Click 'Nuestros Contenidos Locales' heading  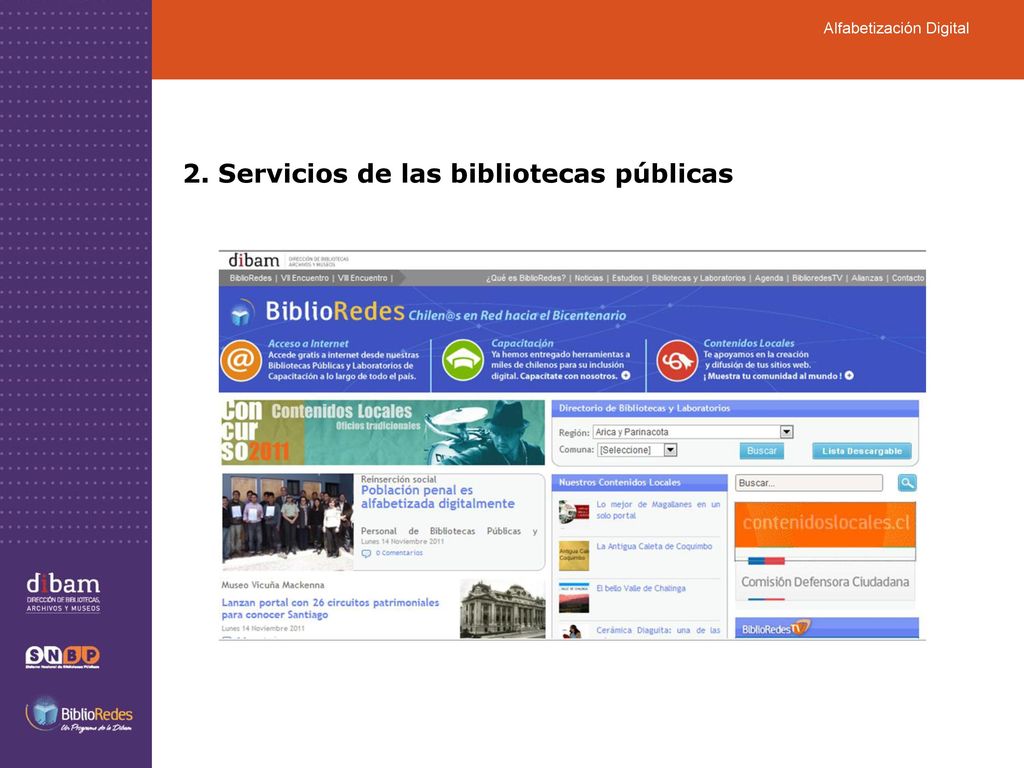click(619, 483)
